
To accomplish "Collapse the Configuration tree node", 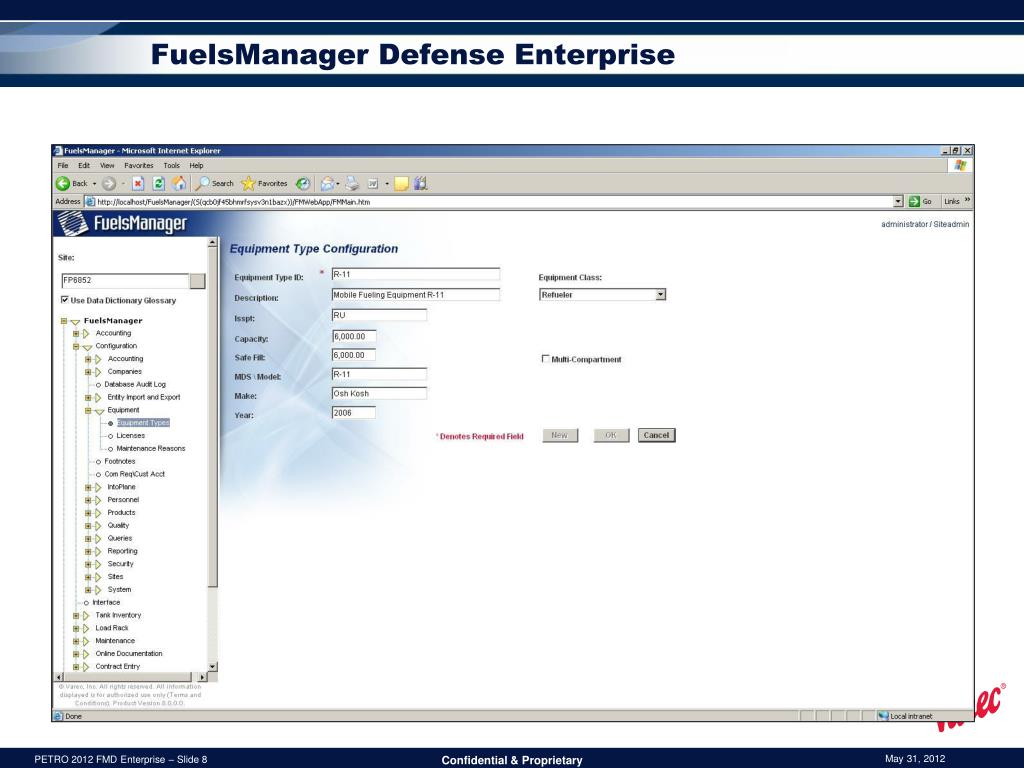I will click(x=76, y=346).
